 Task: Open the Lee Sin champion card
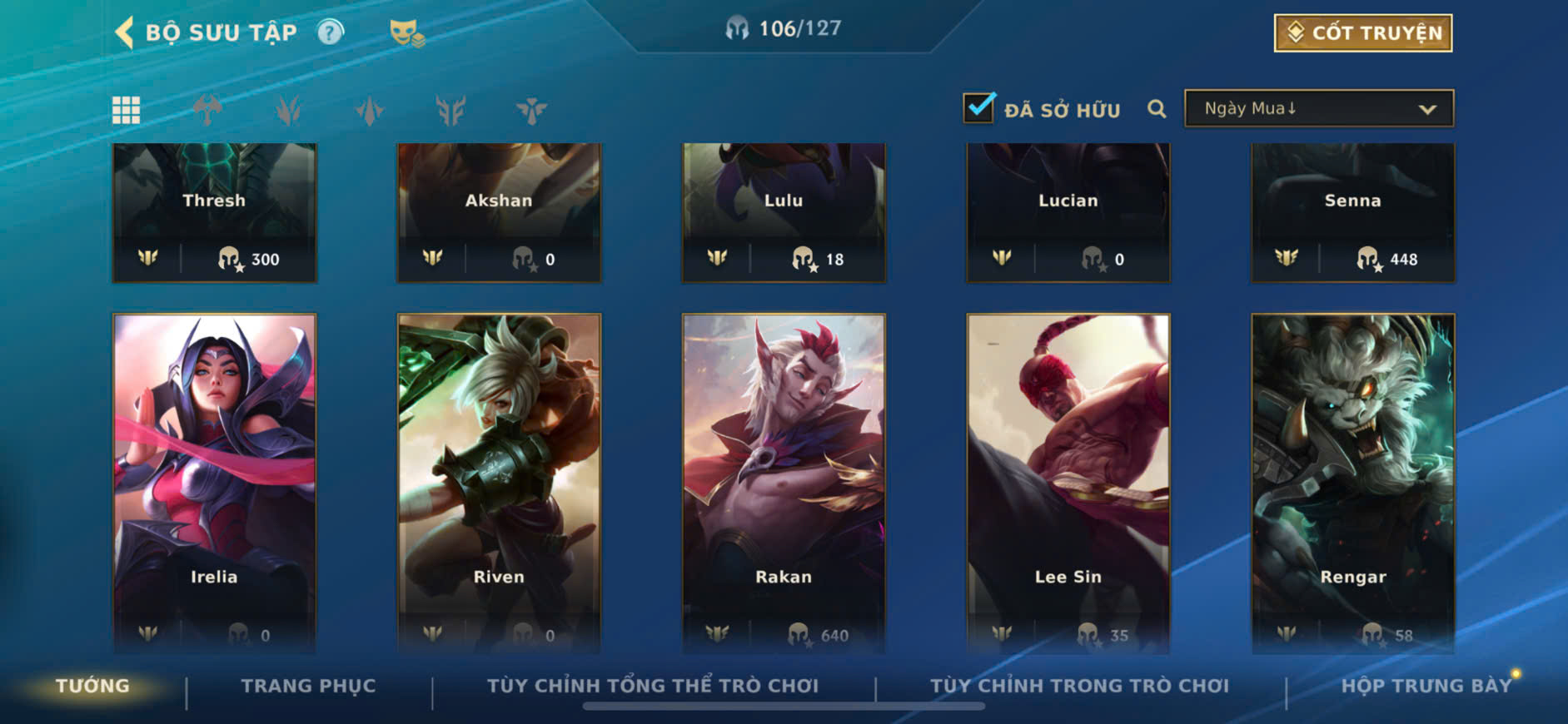tap(1068, 483)
